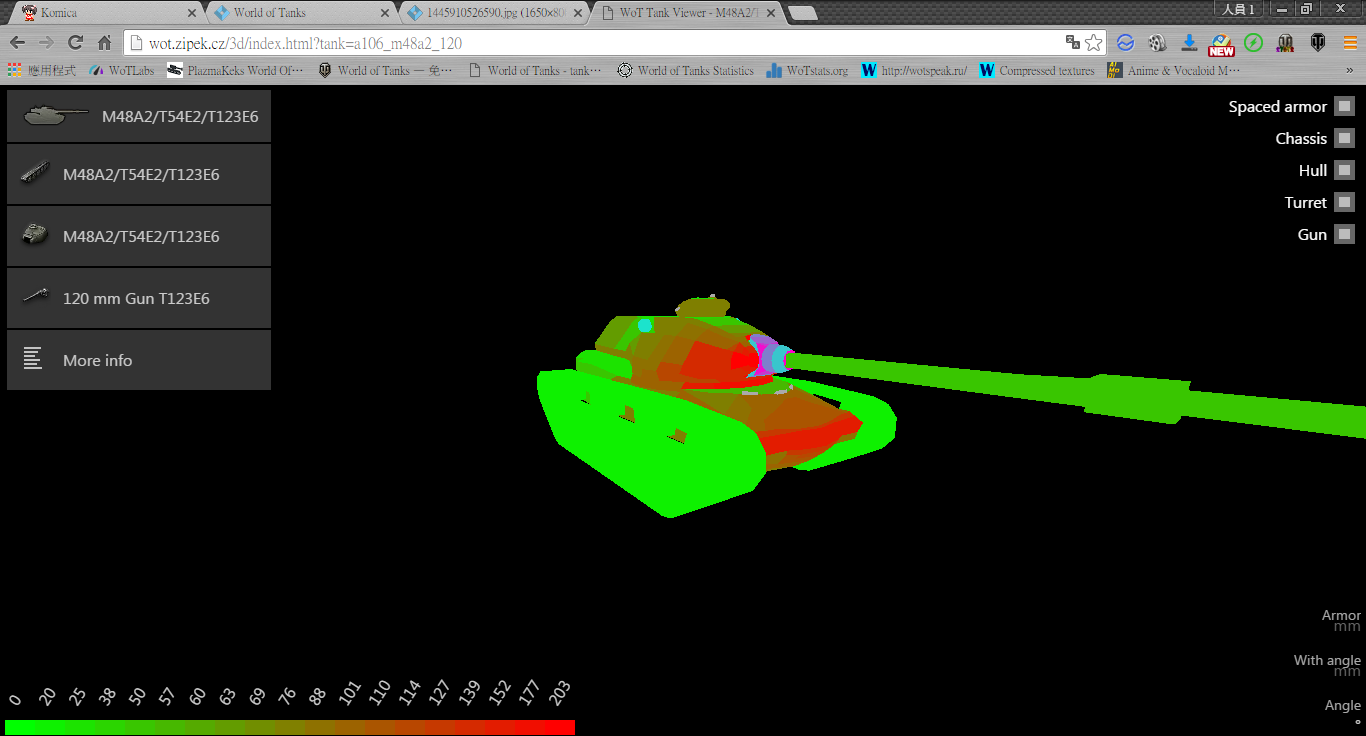This screenshot has height=736, width=1366.
Task: Open Chrome hamburger menu
Action: tap(1350, 43)
